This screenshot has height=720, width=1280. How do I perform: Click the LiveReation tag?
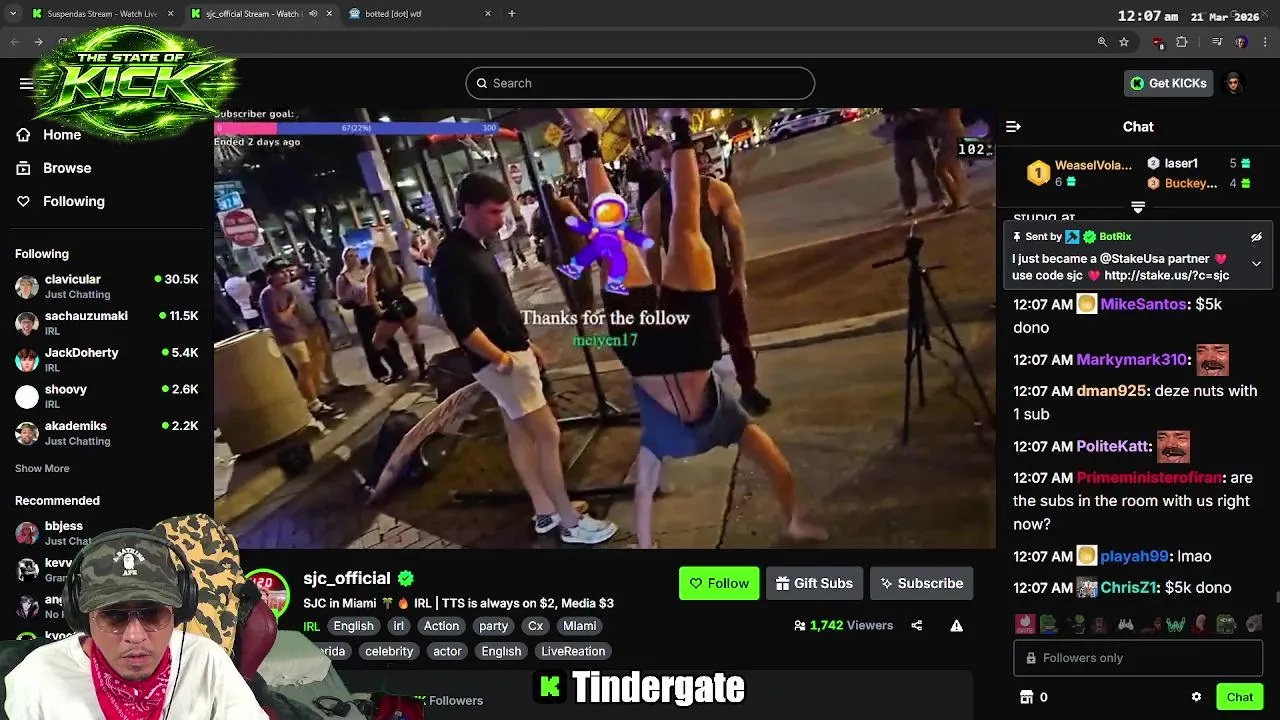point(573,651)
